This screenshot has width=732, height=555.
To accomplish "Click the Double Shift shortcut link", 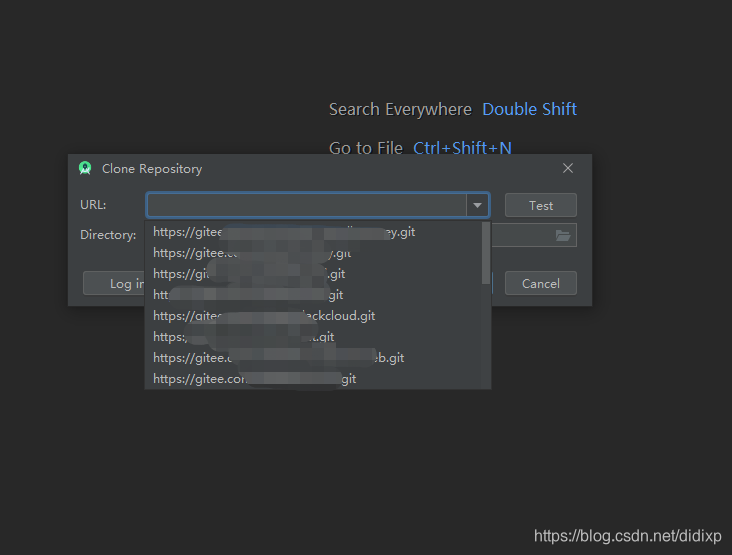I will 529,109.
